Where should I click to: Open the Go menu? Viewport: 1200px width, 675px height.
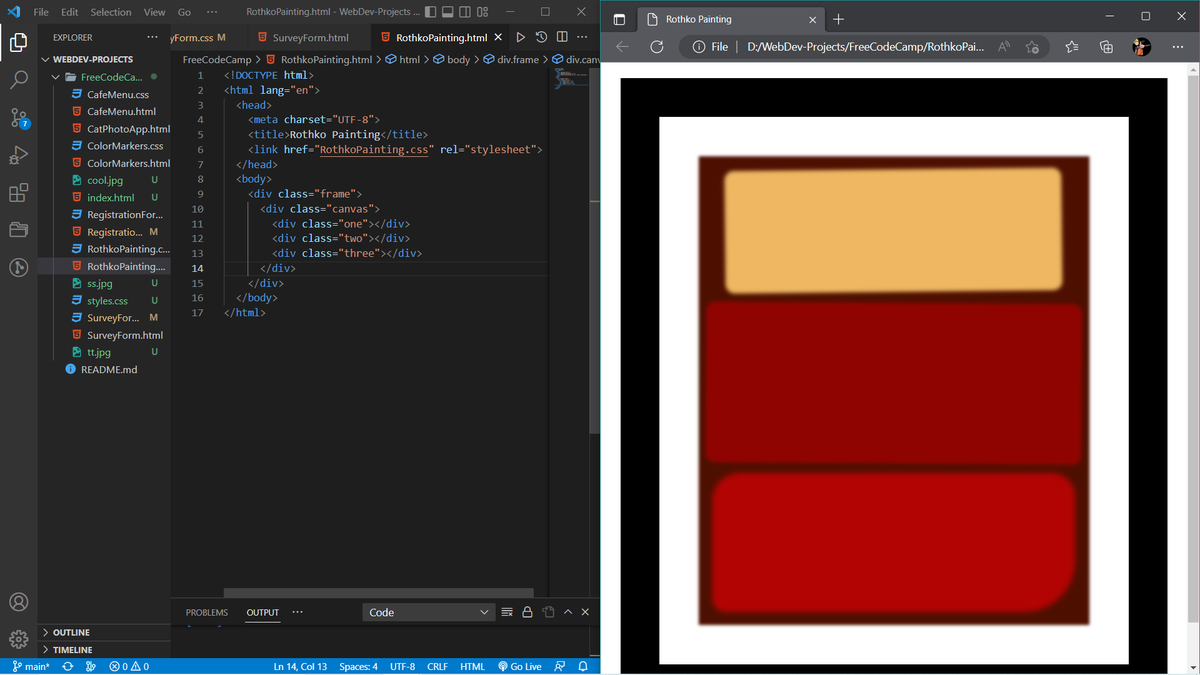[184, 12]
